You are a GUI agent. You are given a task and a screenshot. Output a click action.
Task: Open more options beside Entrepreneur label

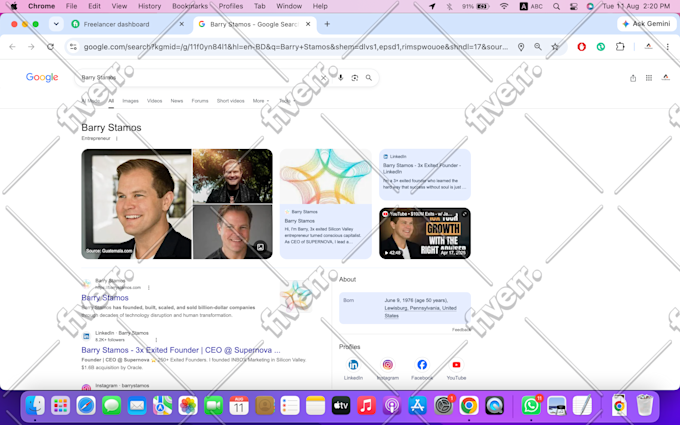coord(117,138)
